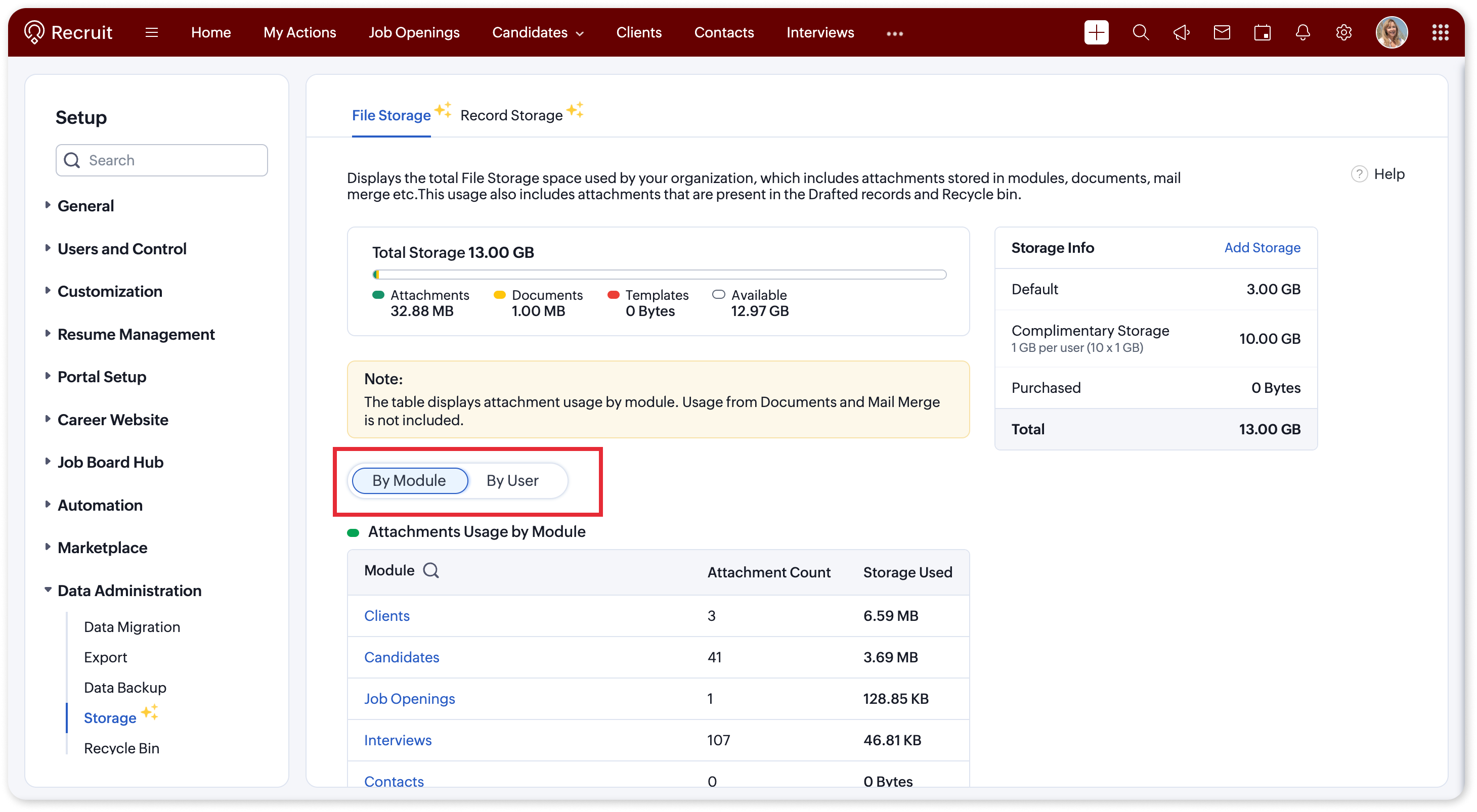Click the Add Storage link
Viewport: 1477px width, 812px height.
pyautogui.click(x=1262, y=248)
